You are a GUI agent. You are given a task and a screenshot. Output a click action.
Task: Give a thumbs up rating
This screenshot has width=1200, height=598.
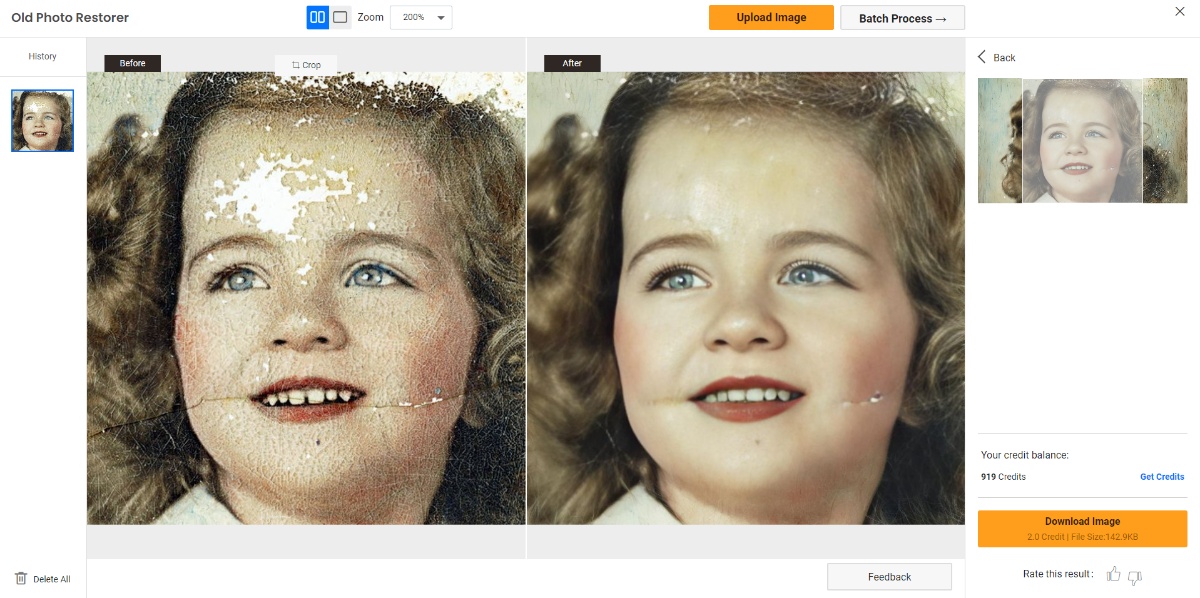pos(1114,574)
